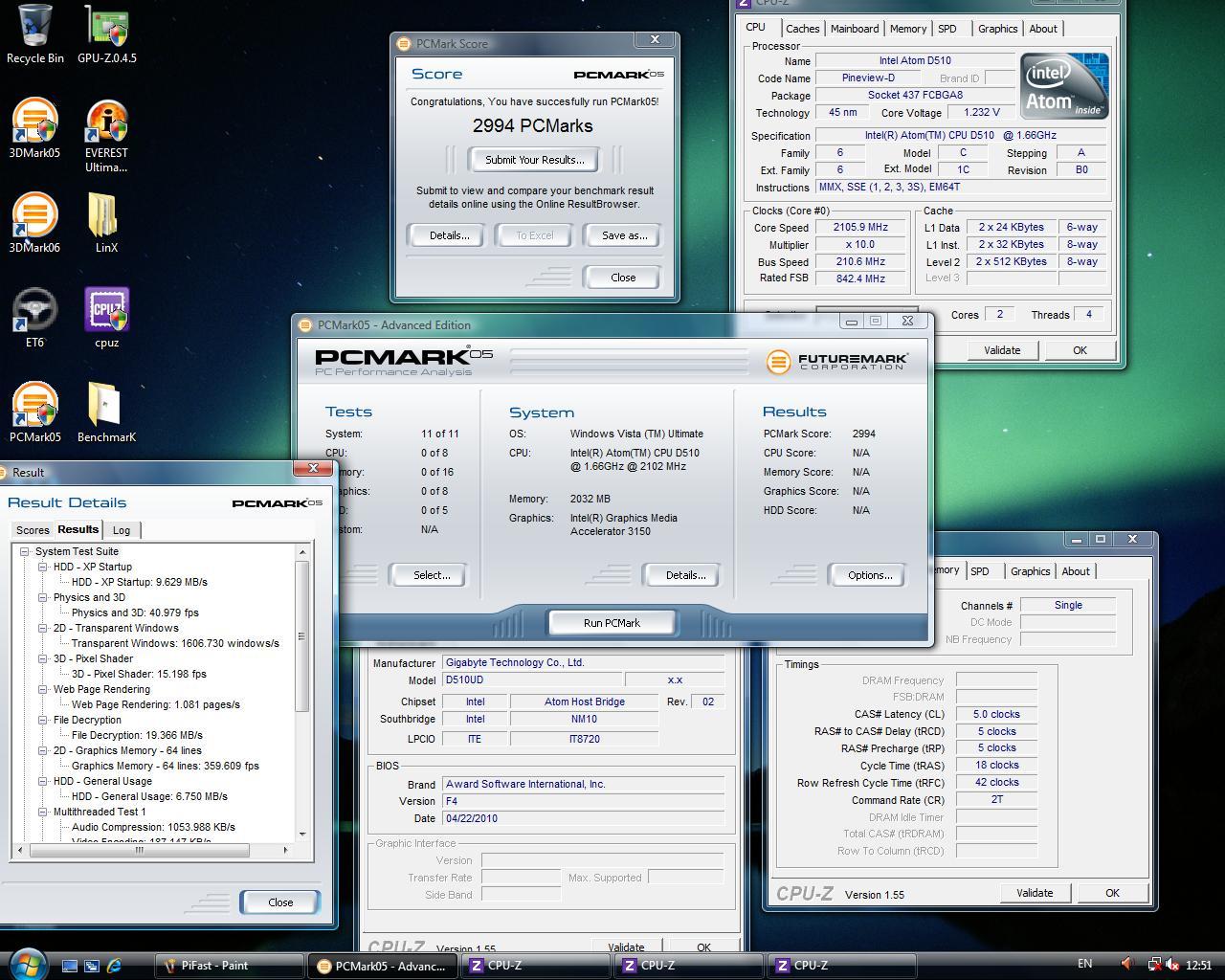1225x980 pixels.
Task: Collapse the 3D - Pixel Shader node
Action: tap(42, 658)
